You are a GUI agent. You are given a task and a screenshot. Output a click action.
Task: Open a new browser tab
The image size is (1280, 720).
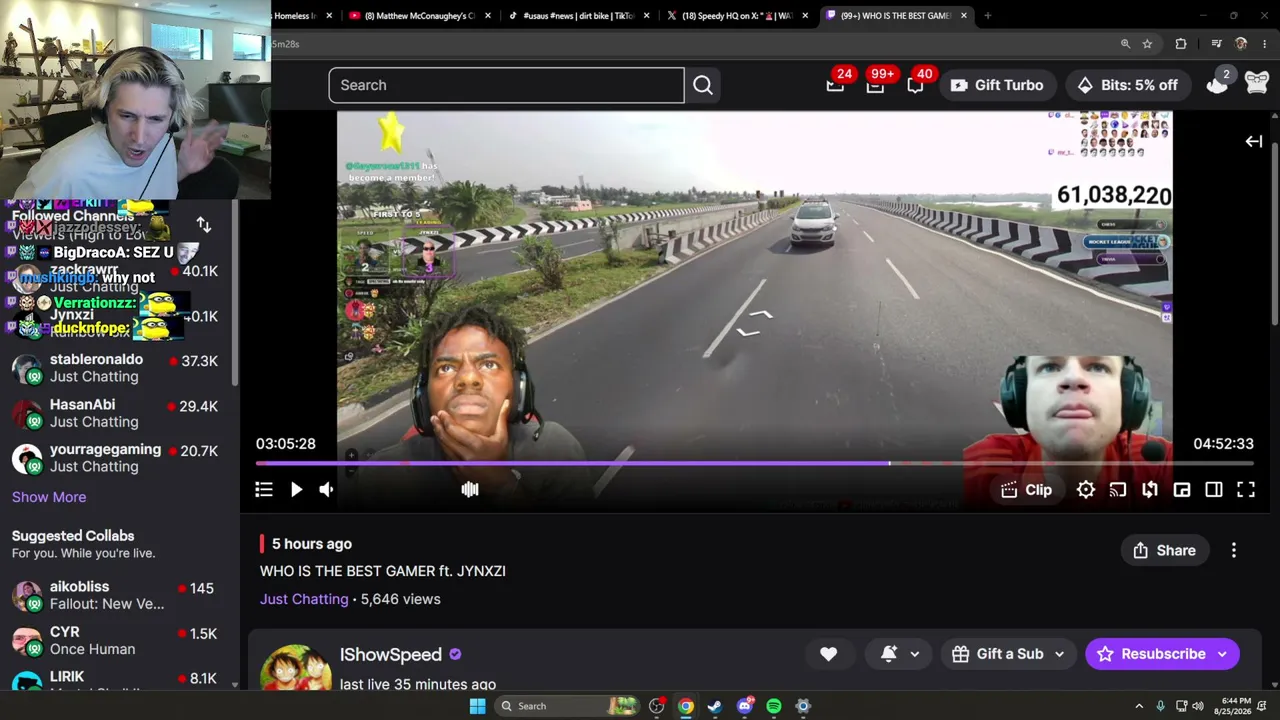[988, 16]
